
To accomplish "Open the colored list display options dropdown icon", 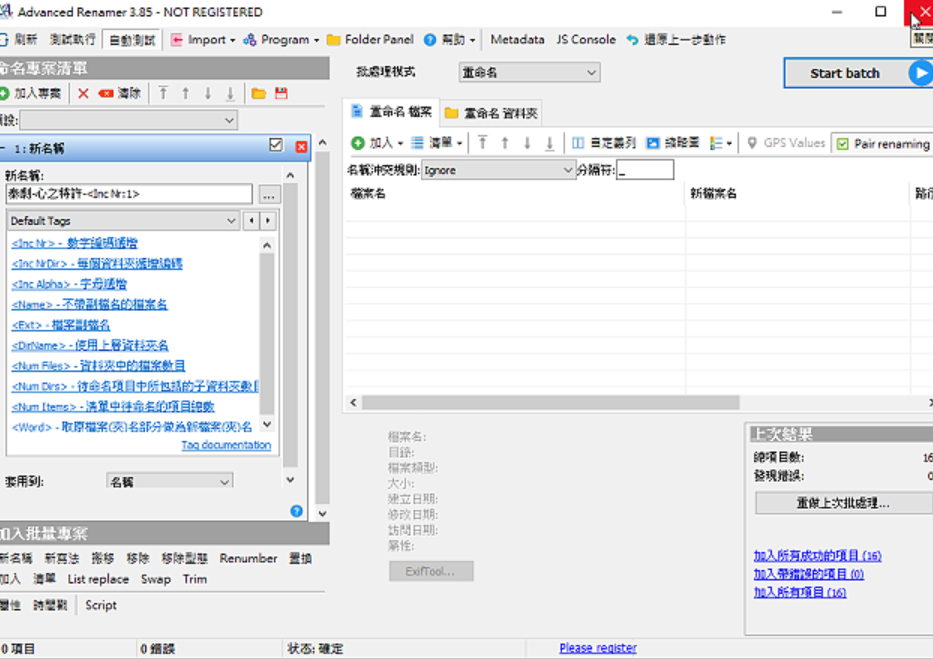I will [721, 143].
